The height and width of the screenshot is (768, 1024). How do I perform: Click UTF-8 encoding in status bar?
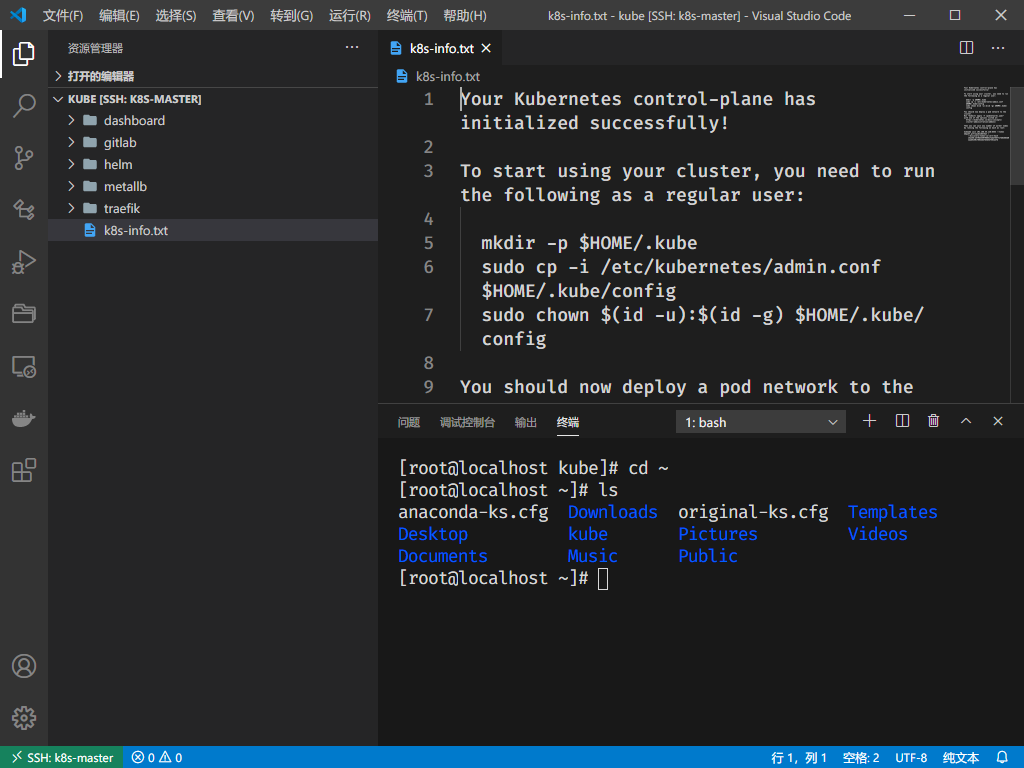point(911,758)
